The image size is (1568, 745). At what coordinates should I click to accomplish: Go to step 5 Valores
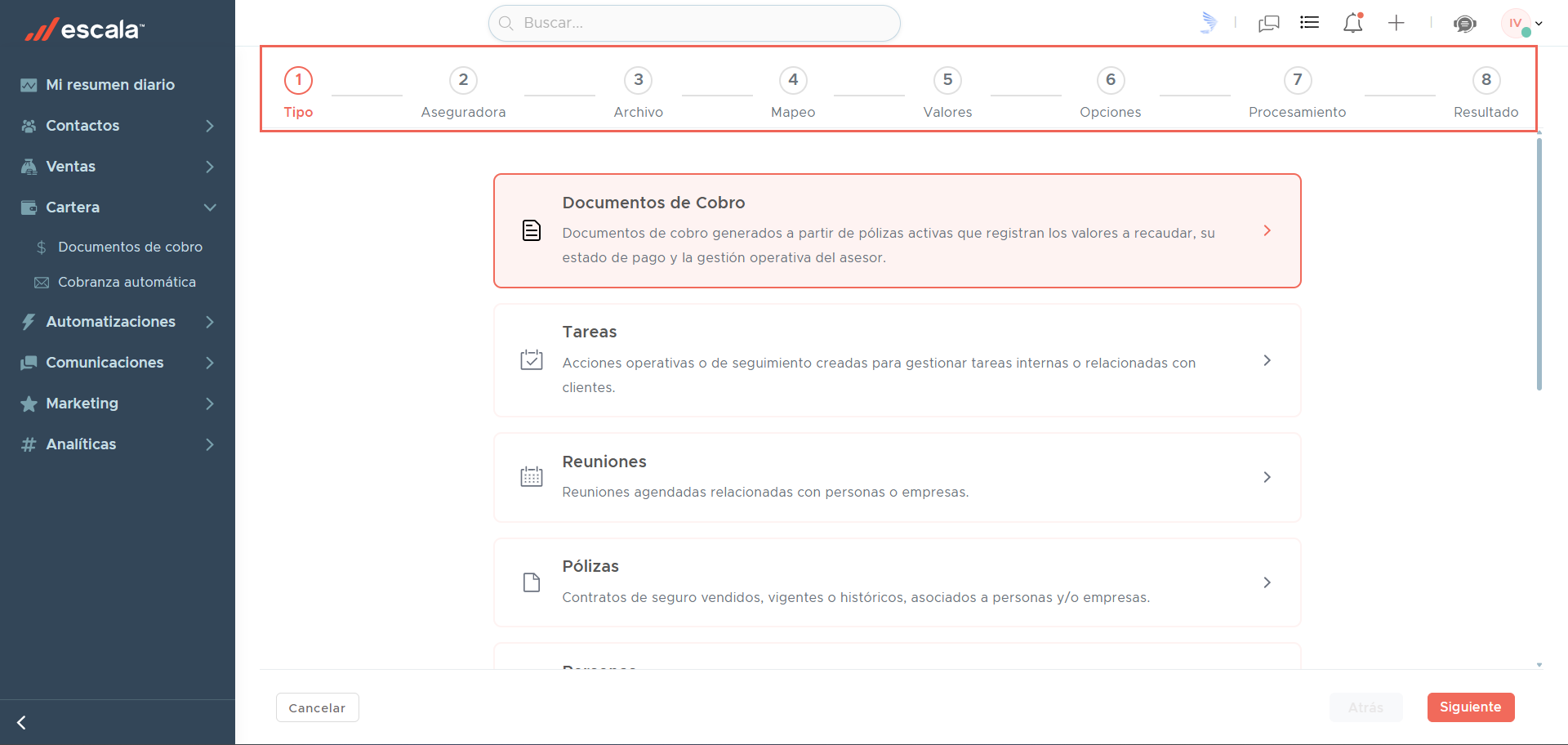tap(947, 92)
